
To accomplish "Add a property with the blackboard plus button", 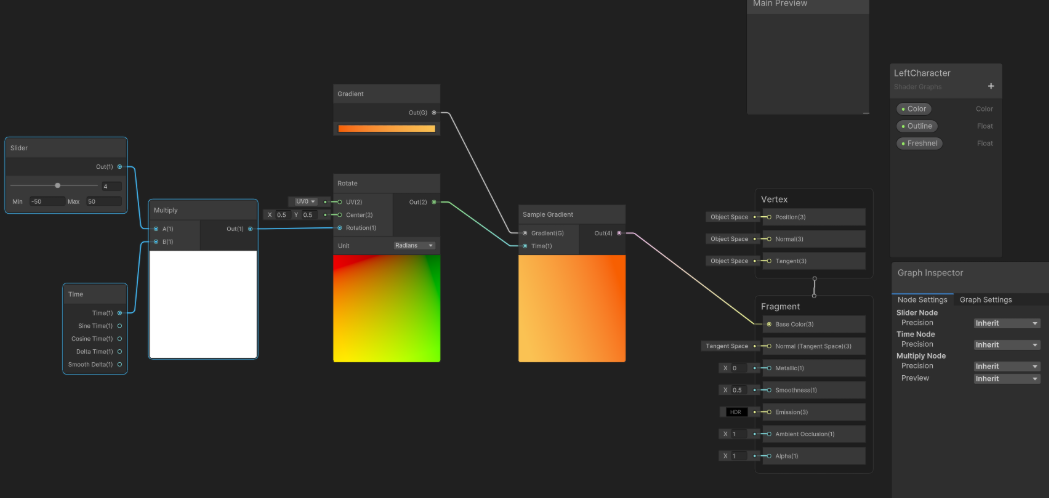I will pyautogui.click(x=991, y=86).
